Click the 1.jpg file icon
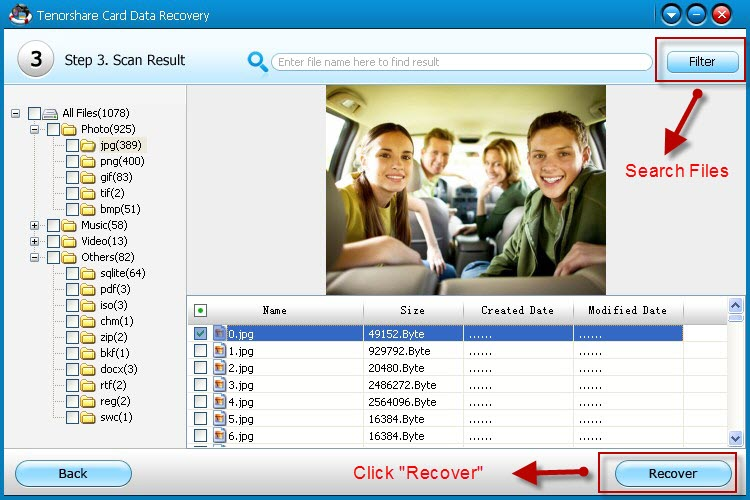750x500 pixels. click(220, 351)
